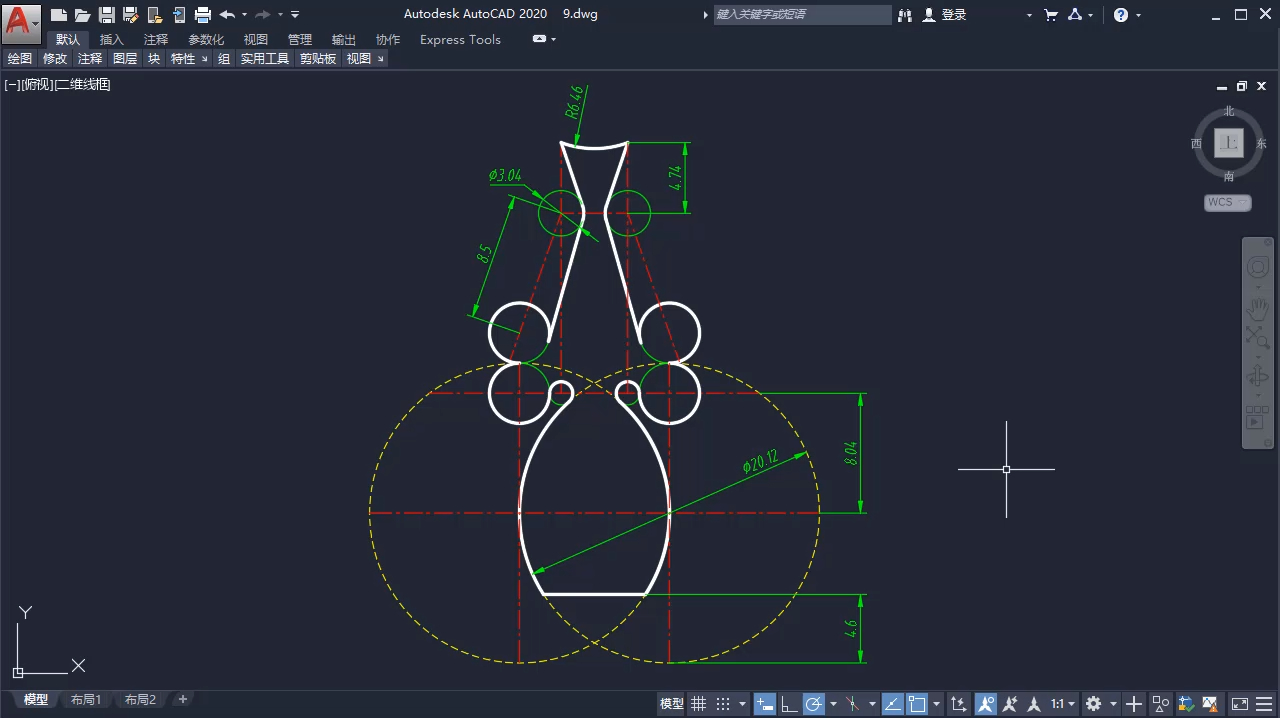Toggle grid display in status bar
Viewport: 1280px width, 718px height.
click(x=699, y=704)
